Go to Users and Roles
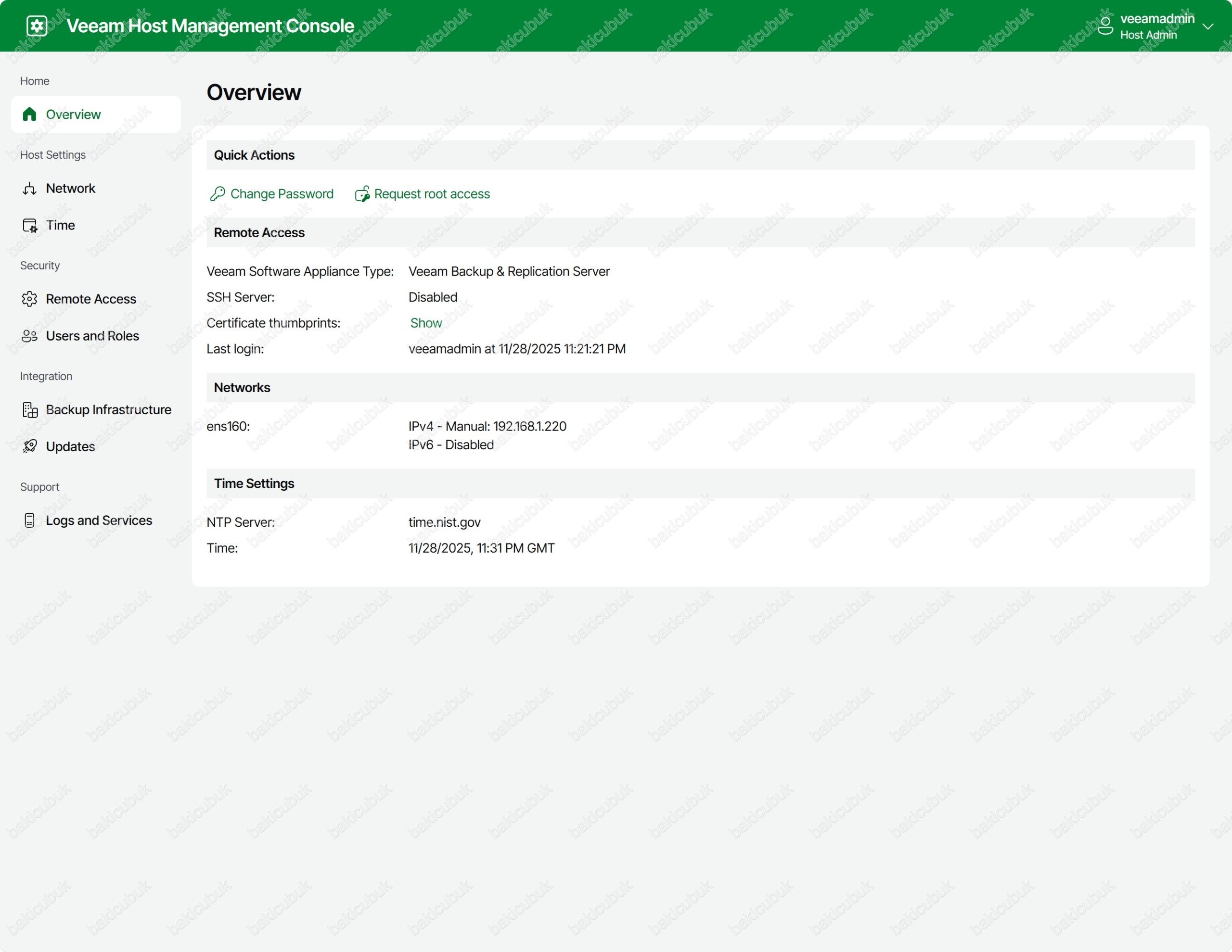Image resolution: width=1232 pixels, height=952 pixels. tap(92, 336)
